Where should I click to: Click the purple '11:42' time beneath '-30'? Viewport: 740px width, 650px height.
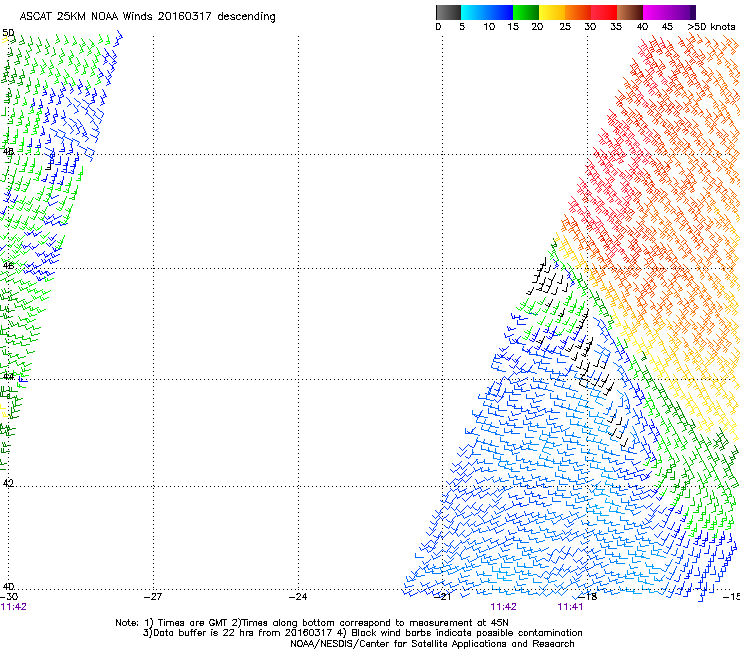click(13, 607)
